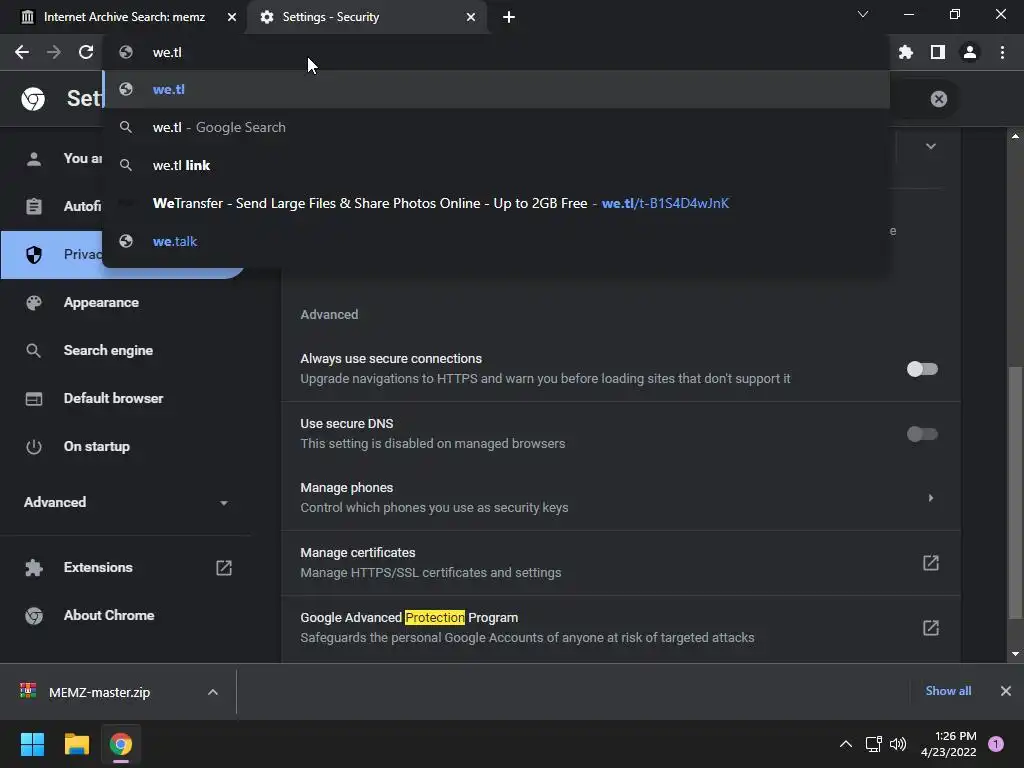
Task: Click the address bar containing we.tl
Action: pos(496,52)
